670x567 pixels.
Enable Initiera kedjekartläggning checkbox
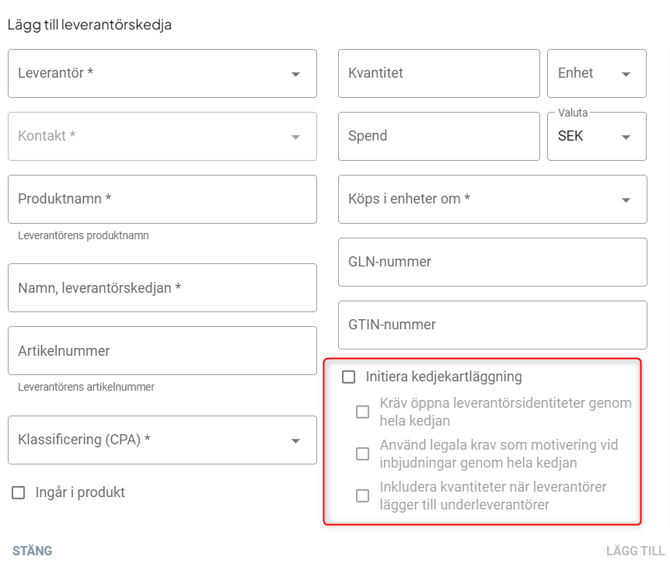349,377
